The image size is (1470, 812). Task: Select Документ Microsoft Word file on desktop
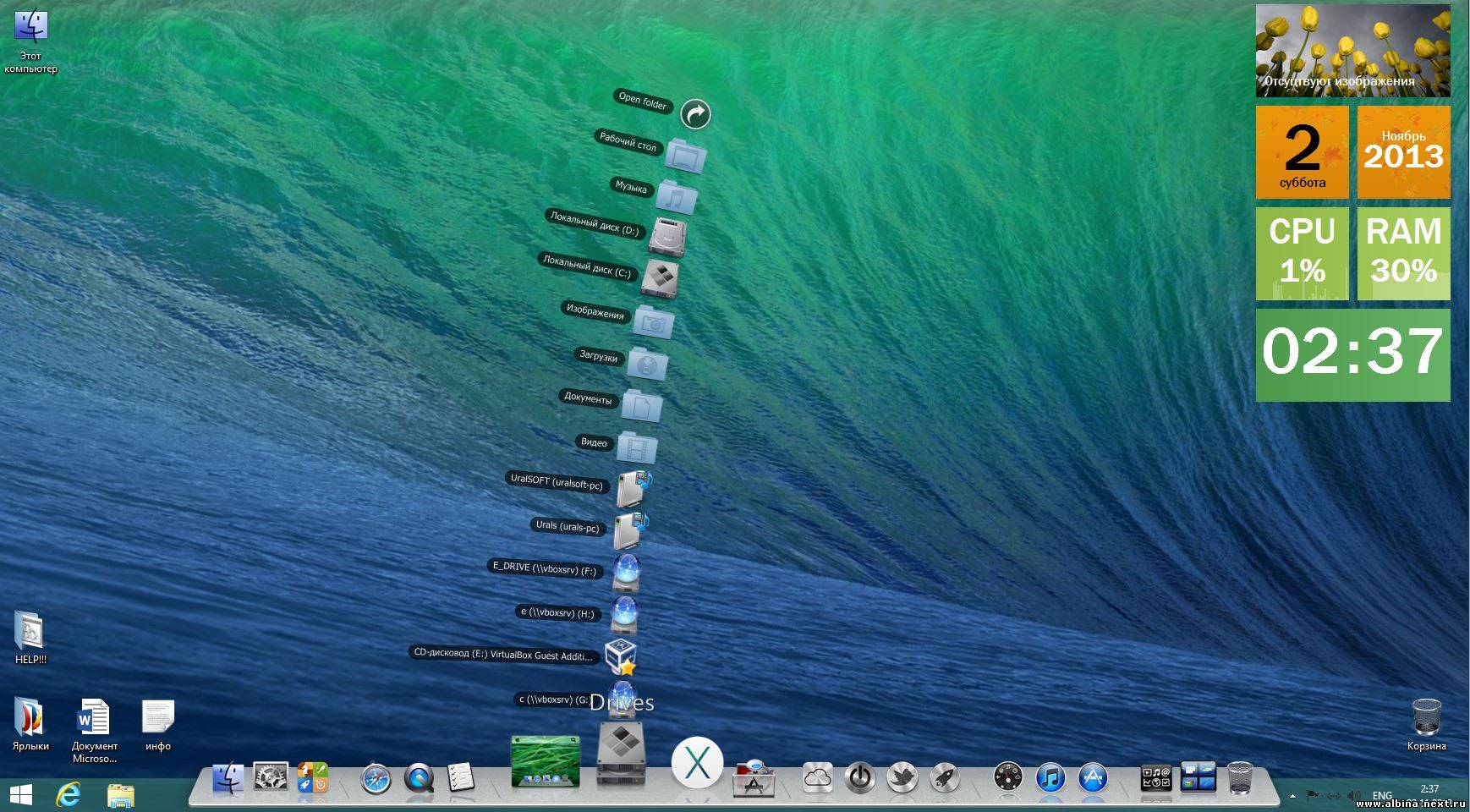tap(94, 731)
